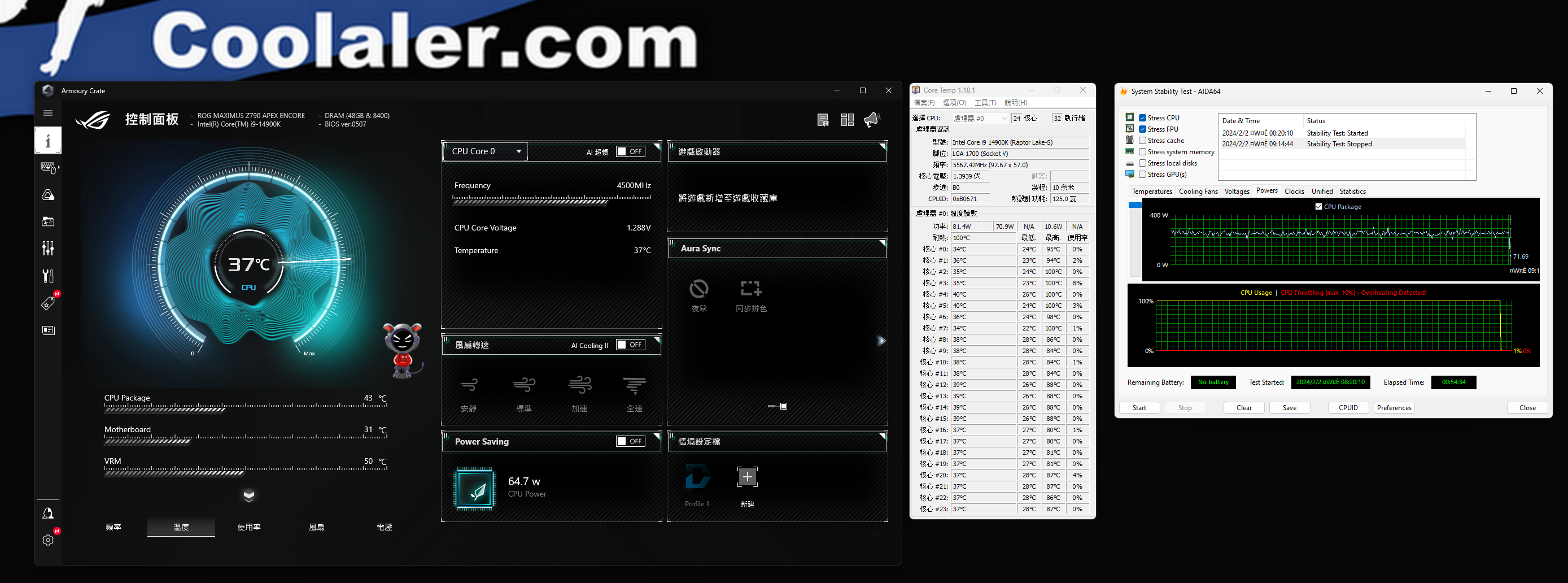Uncheck Stress FPU in AIDA64

[x=1142, y=129]
